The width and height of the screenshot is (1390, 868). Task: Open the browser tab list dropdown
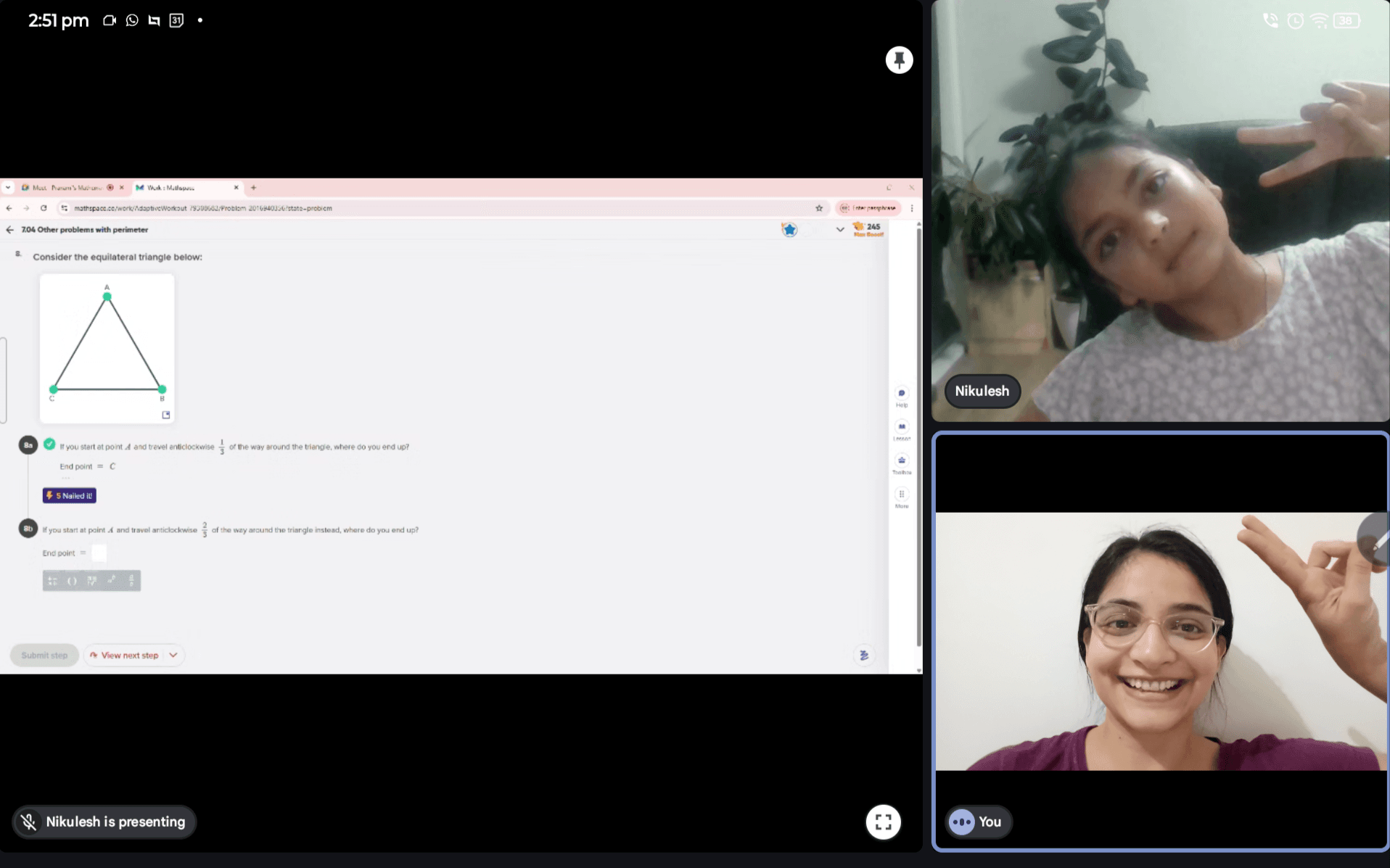pyautogui.click(x=8, y=188)
